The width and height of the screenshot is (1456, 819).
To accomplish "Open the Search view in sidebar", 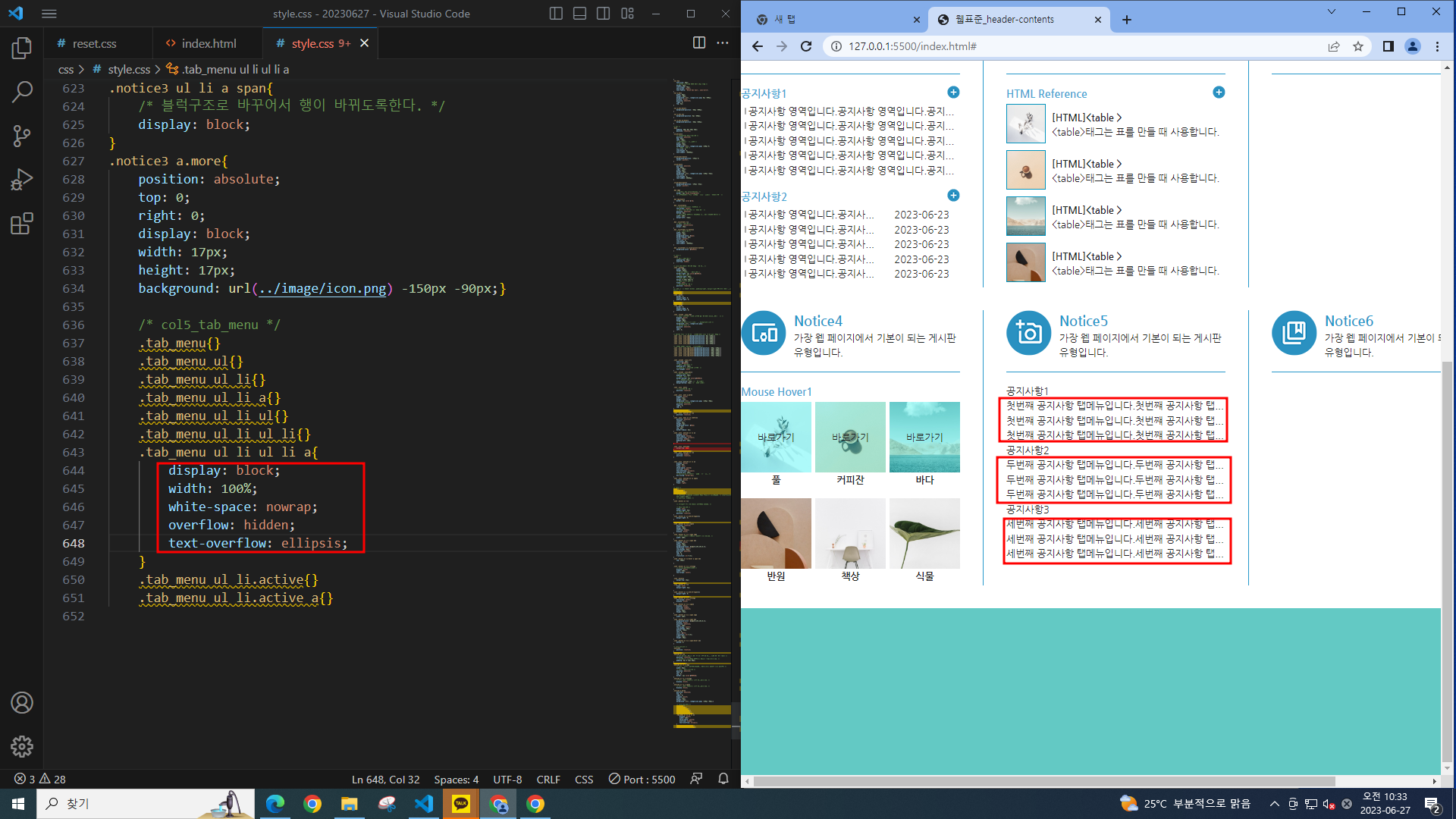I will 22,93.
